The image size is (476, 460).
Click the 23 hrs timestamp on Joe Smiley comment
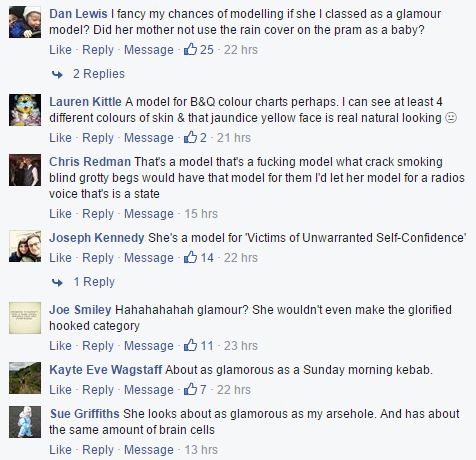pos(241,346)
